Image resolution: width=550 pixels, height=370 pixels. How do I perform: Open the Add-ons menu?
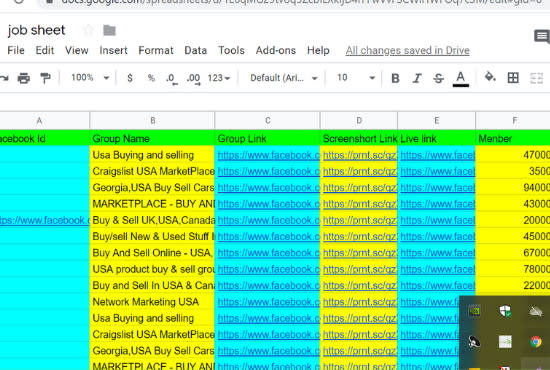tap(276, 51)
